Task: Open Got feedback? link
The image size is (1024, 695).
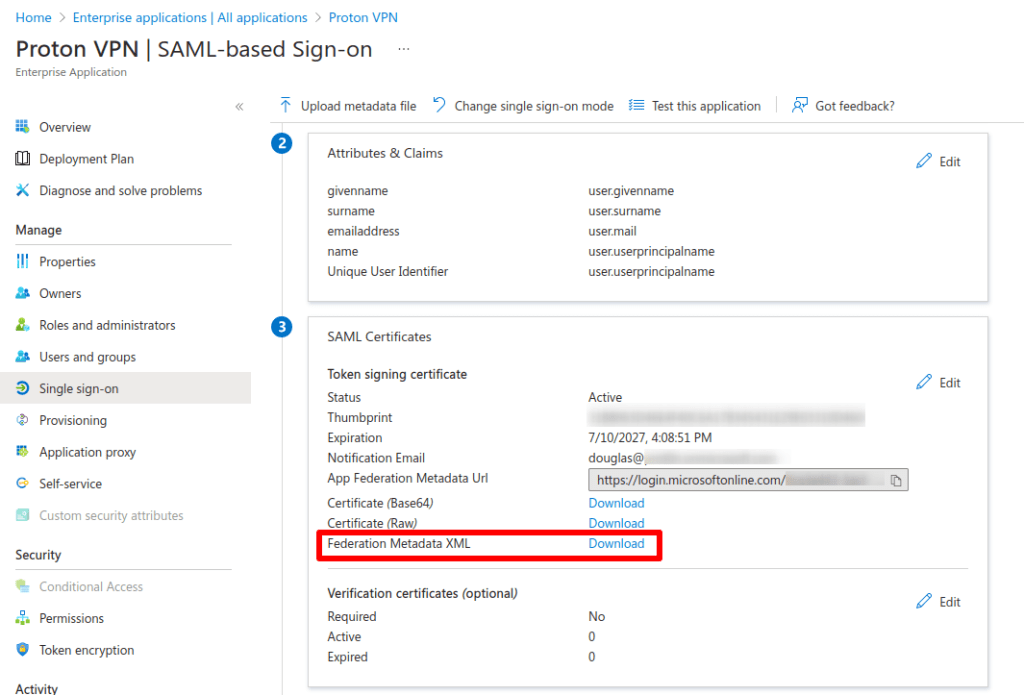Action: [854, 106]
